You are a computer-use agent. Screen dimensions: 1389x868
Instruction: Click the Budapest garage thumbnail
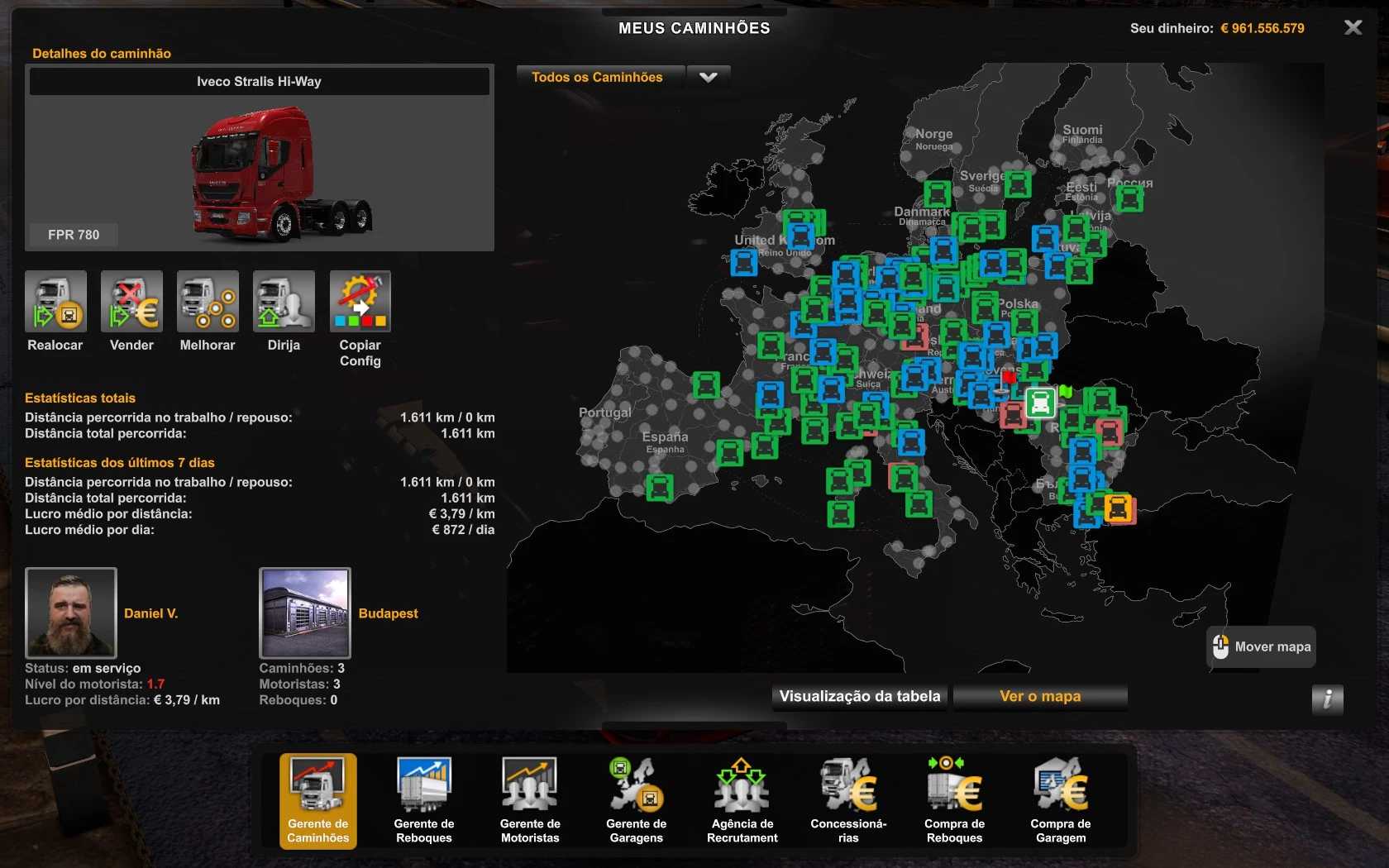[x=305, y=613]
